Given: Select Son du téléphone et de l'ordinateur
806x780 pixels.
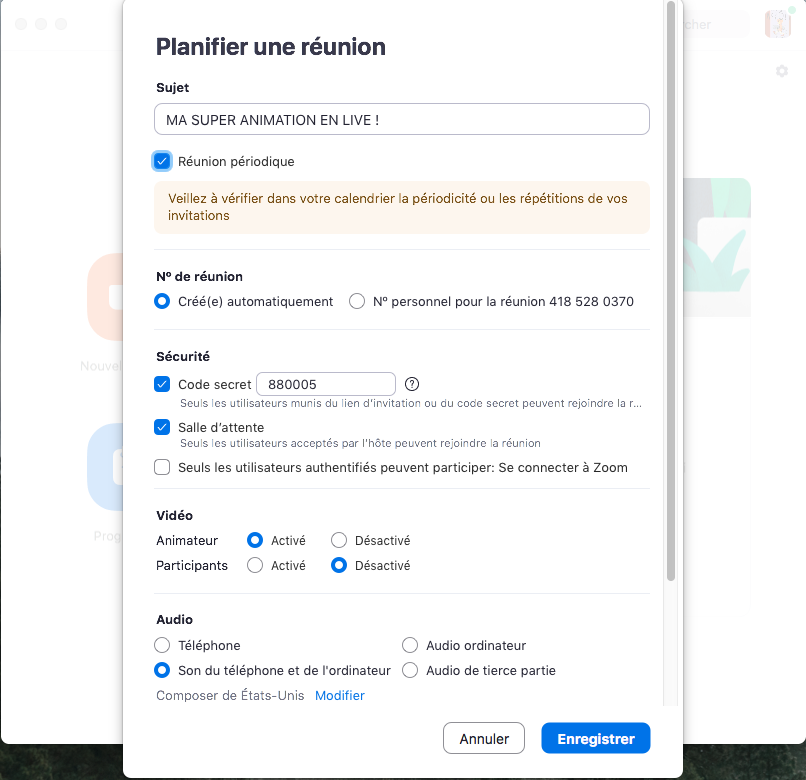Looking at the screenshot, I should coord(162,670).
